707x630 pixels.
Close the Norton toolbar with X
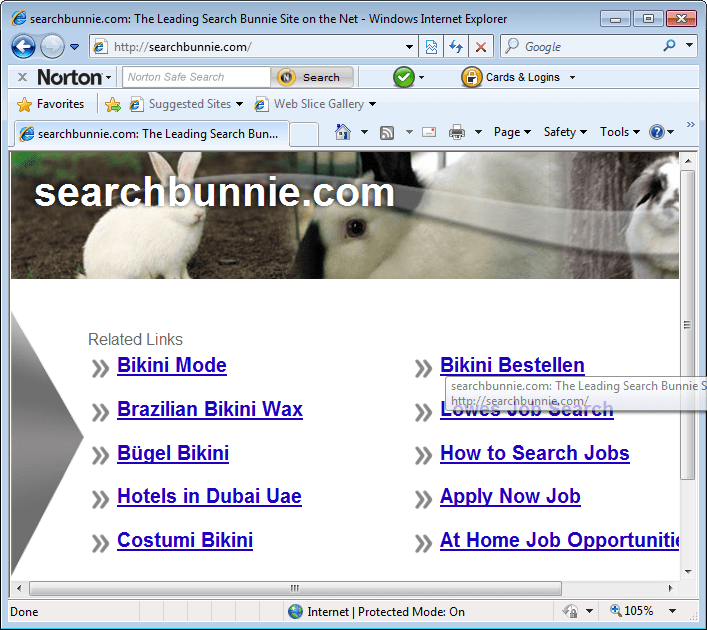point(22,77)
